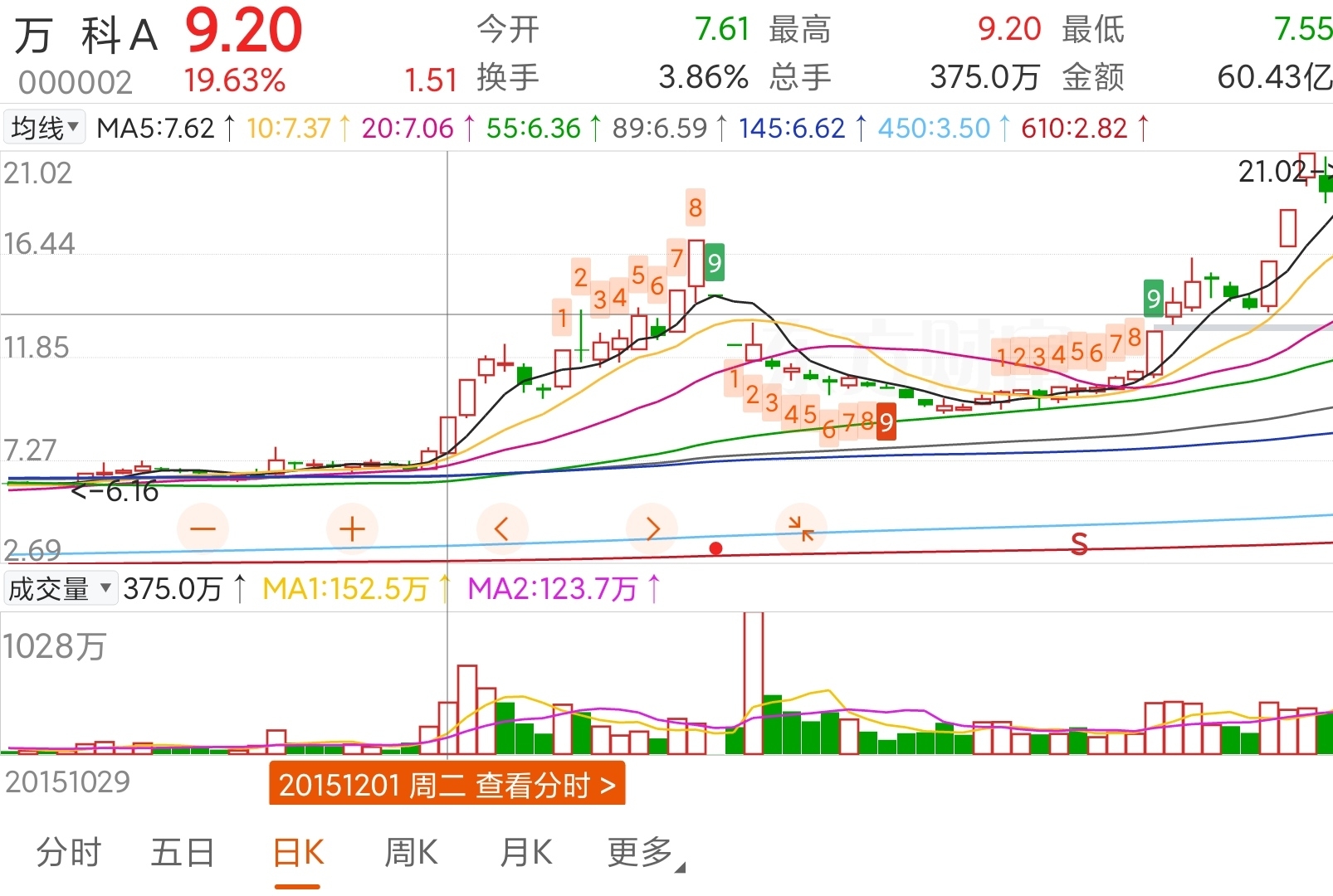
Task: Tap the 今开 value 7.61
Action: pyautogui.click(x=721, y=29)
